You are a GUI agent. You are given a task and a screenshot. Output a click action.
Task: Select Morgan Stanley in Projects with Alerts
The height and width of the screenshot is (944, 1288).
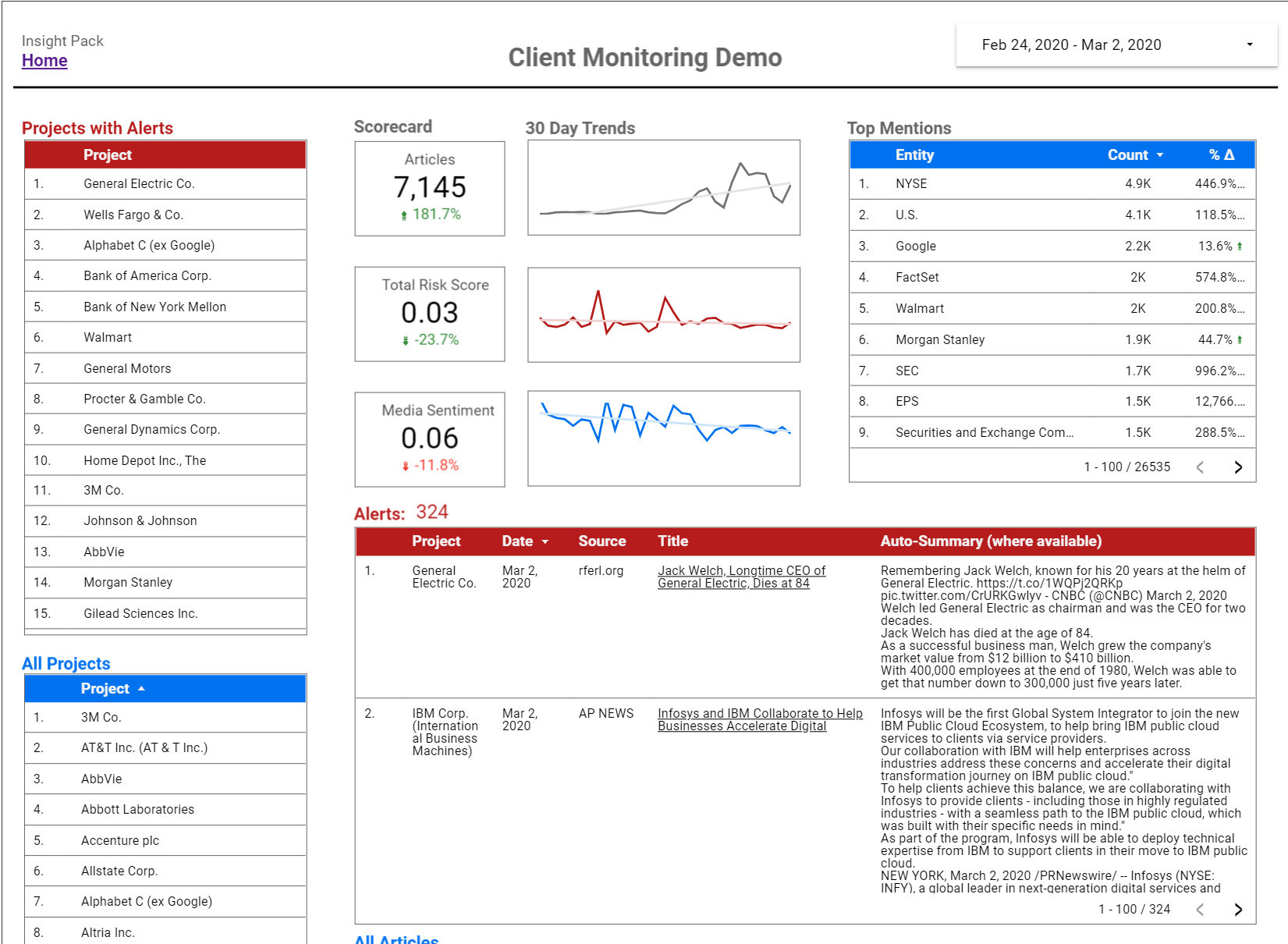coord(165,583)
